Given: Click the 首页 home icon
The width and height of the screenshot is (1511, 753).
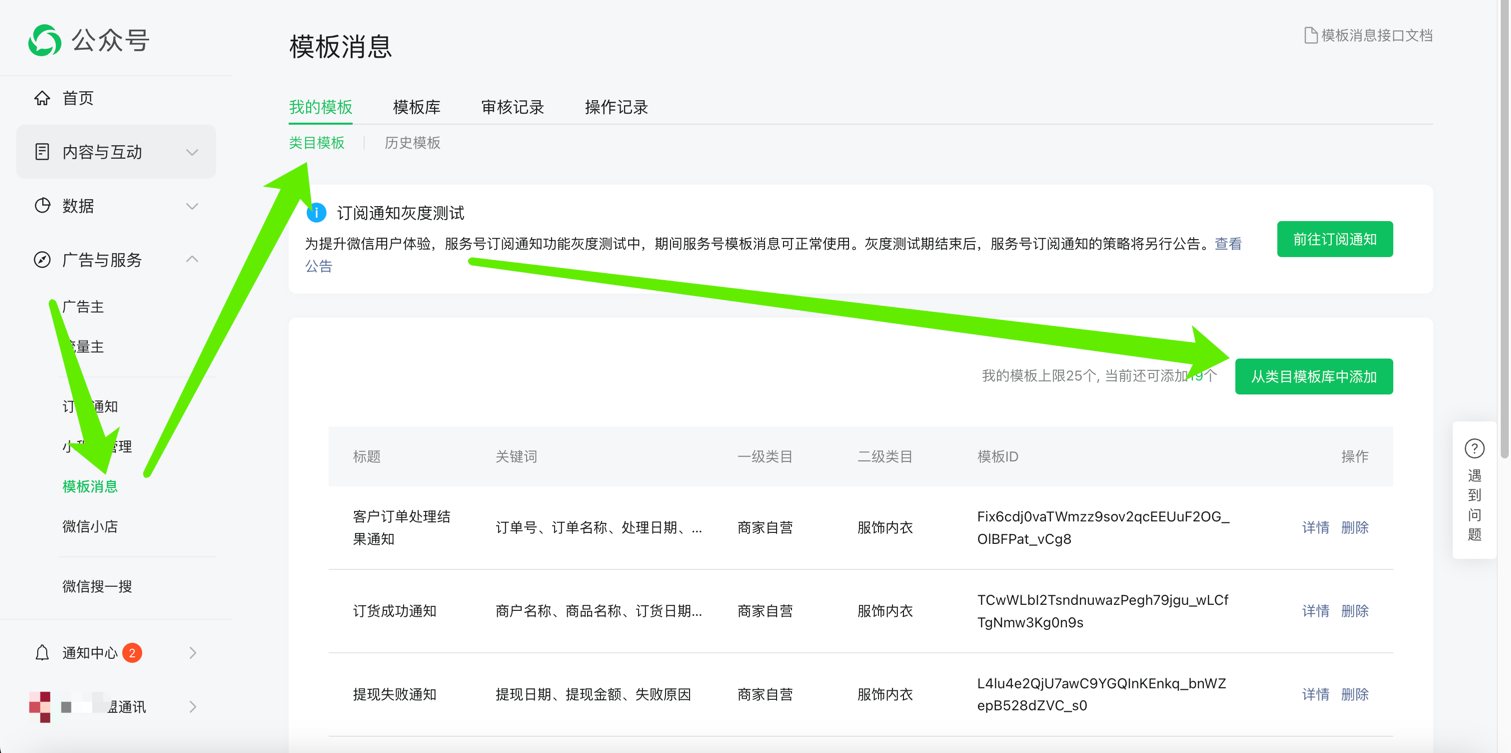Looking at the screenshot, I should tap(42, 98).
